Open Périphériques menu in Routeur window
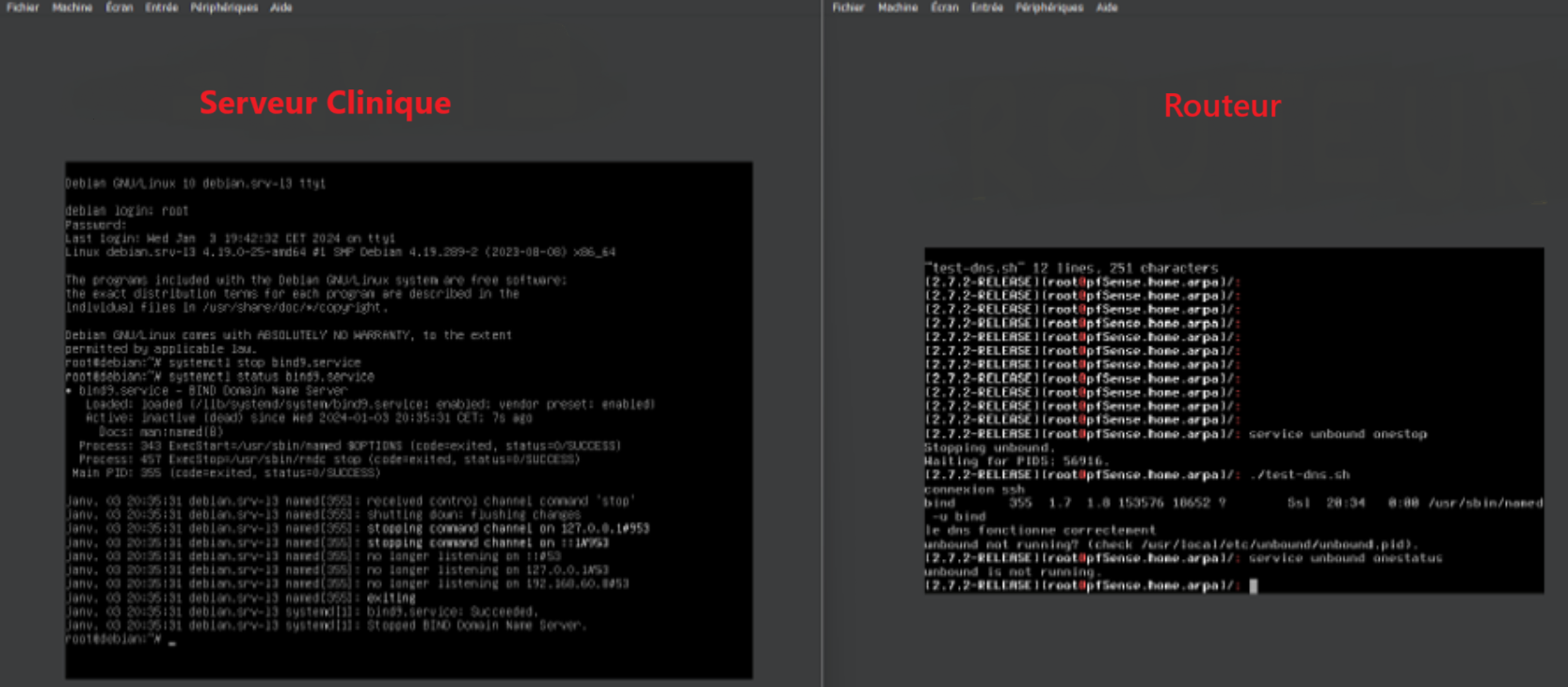Image resolution: width=1568 pixels, height=687 pixels. pos(1049,8)
